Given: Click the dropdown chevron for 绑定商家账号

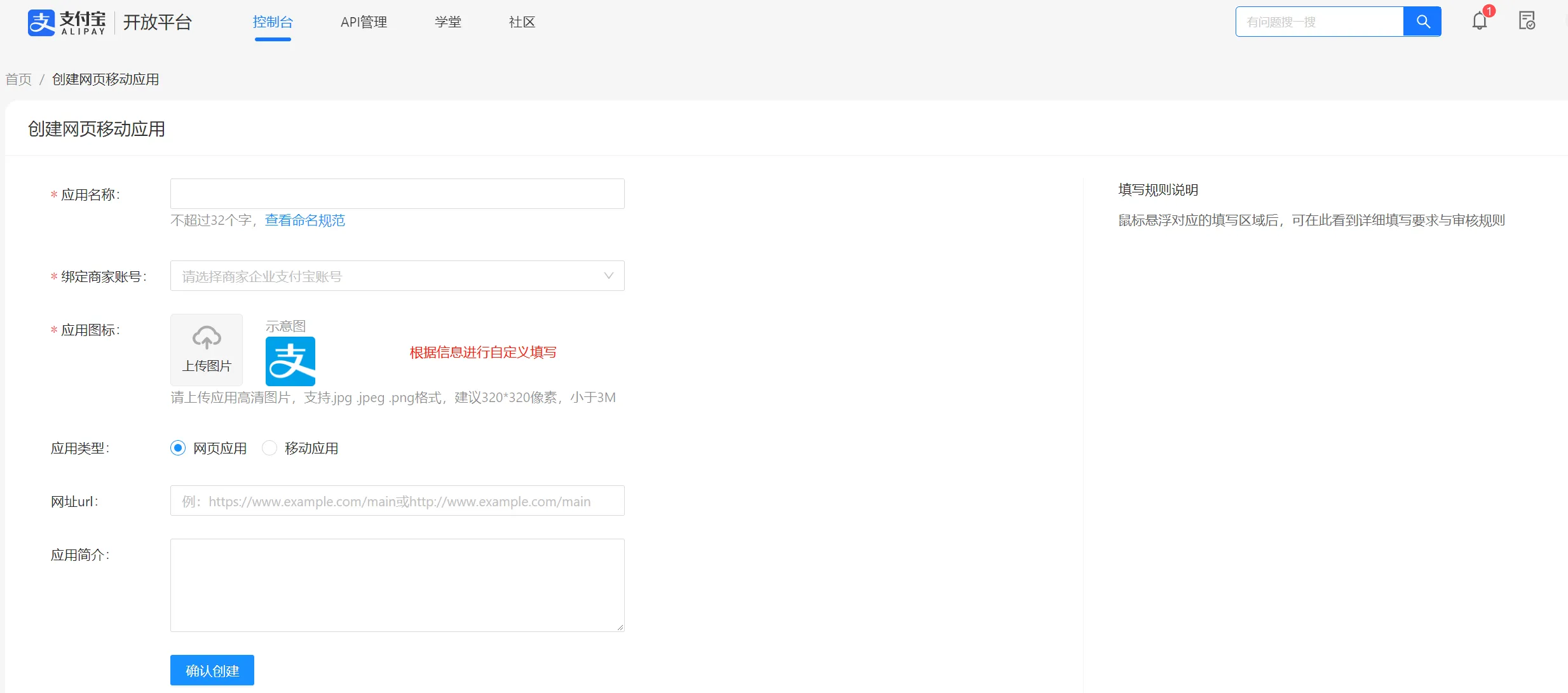Looking at the screenshot, I should coord(608,276).
